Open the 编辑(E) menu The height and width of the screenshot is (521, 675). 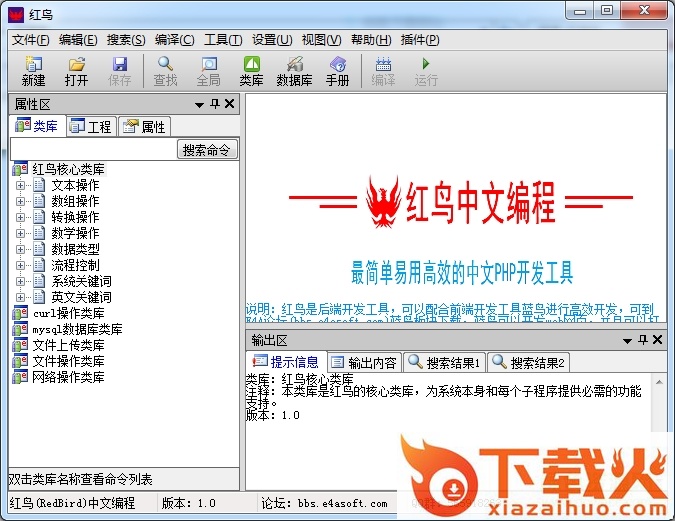click(x=78, y=40)
